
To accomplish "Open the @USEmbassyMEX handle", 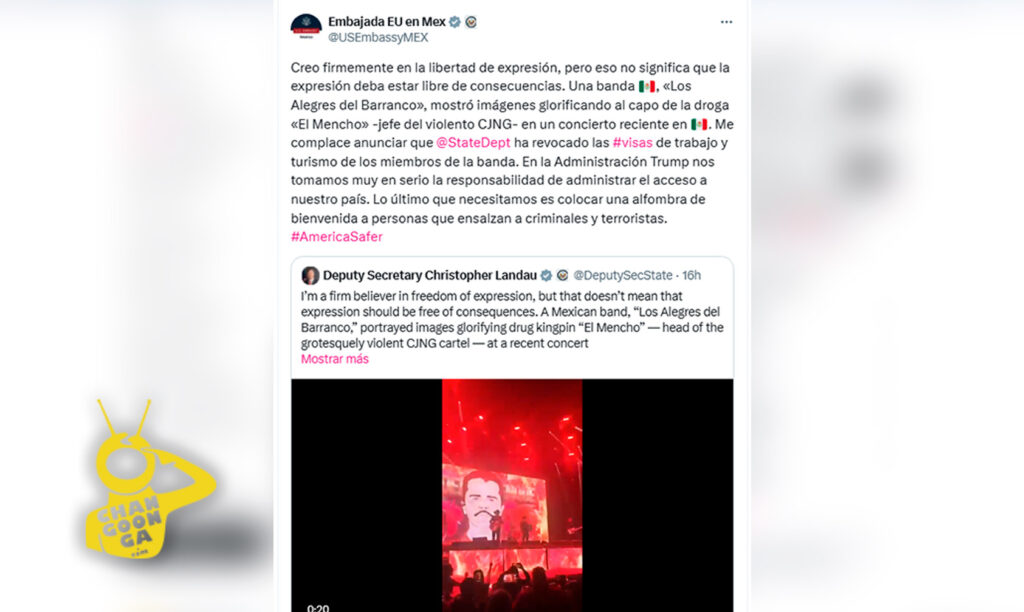I will [x=378, y=38].
